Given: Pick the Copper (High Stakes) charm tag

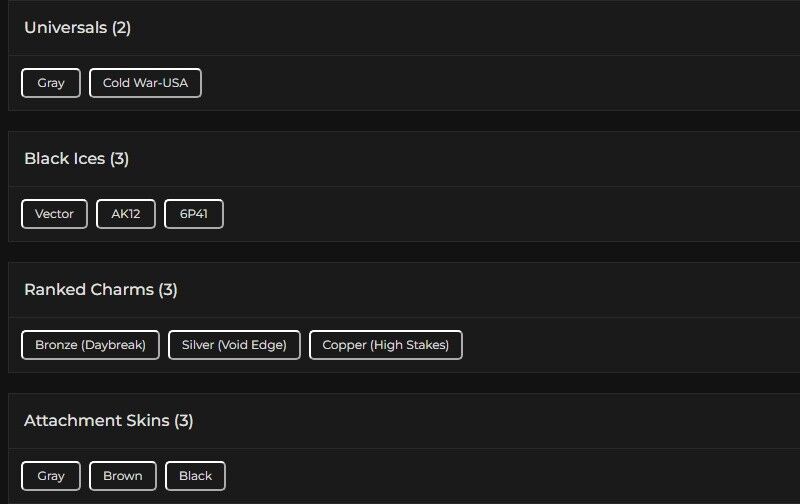Looking at the screenshot, I should (386, 345).
